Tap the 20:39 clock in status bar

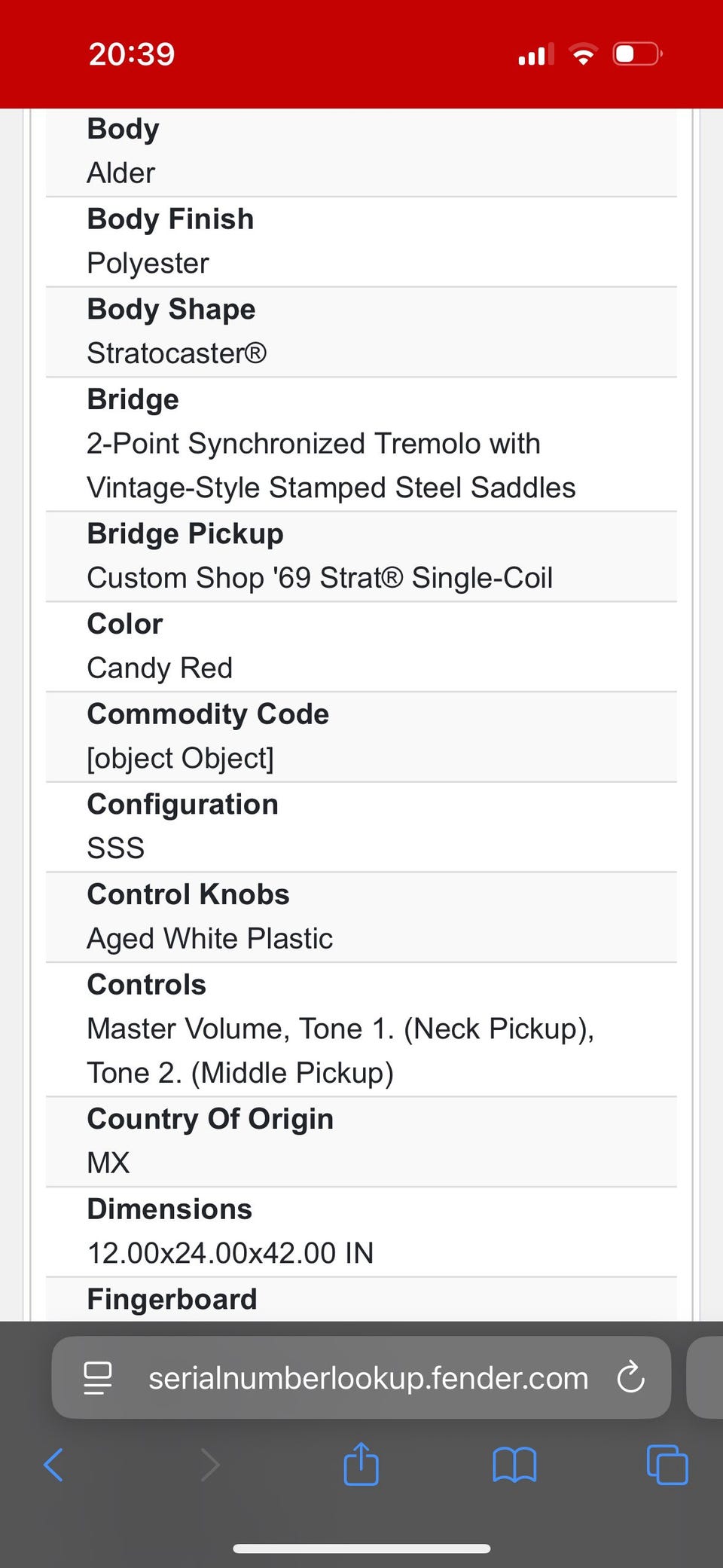point(132,54)
